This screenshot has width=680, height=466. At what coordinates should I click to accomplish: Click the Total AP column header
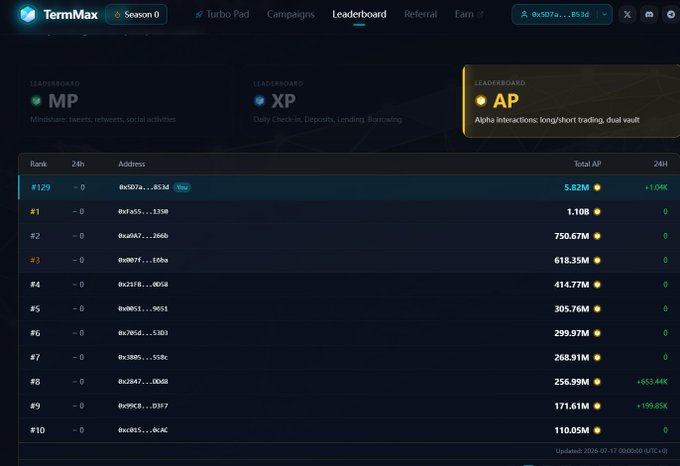[587, 164]
